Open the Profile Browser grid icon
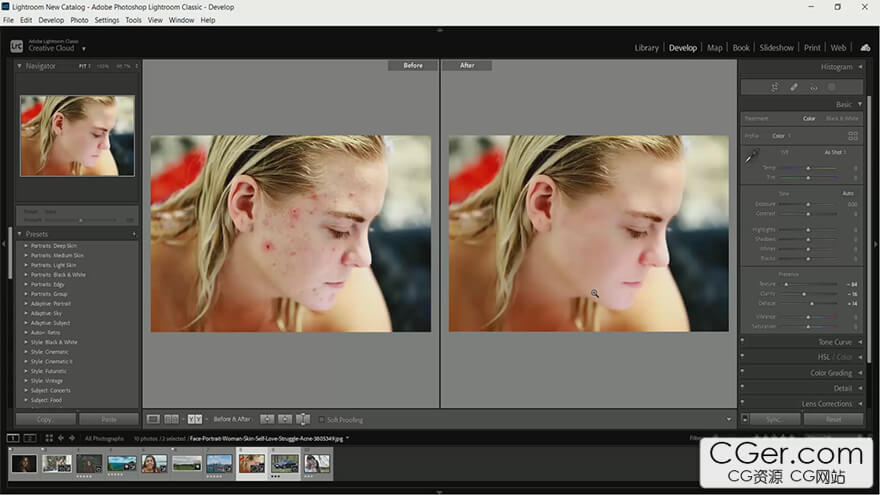 [x=852, y=136]
